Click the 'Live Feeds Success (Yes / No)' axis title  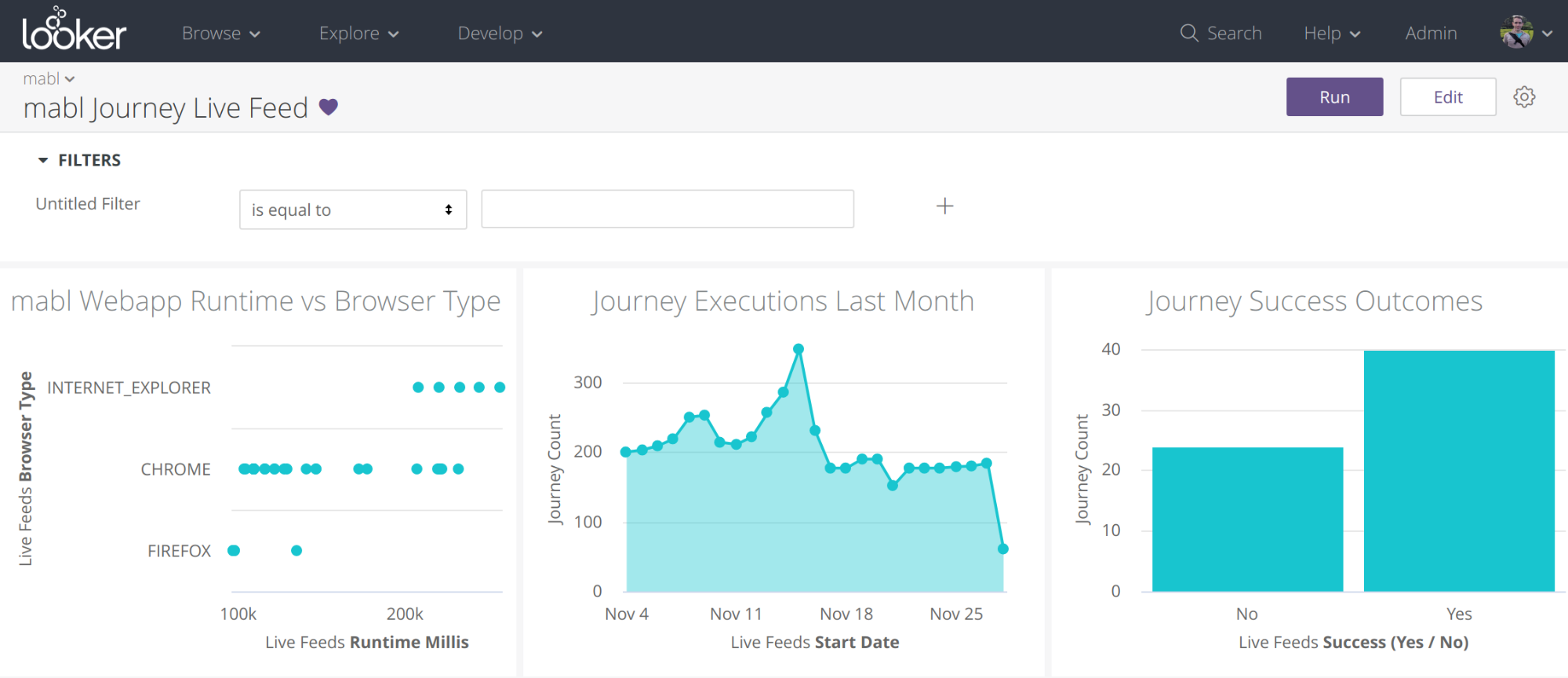click(x=1354, y=642)
